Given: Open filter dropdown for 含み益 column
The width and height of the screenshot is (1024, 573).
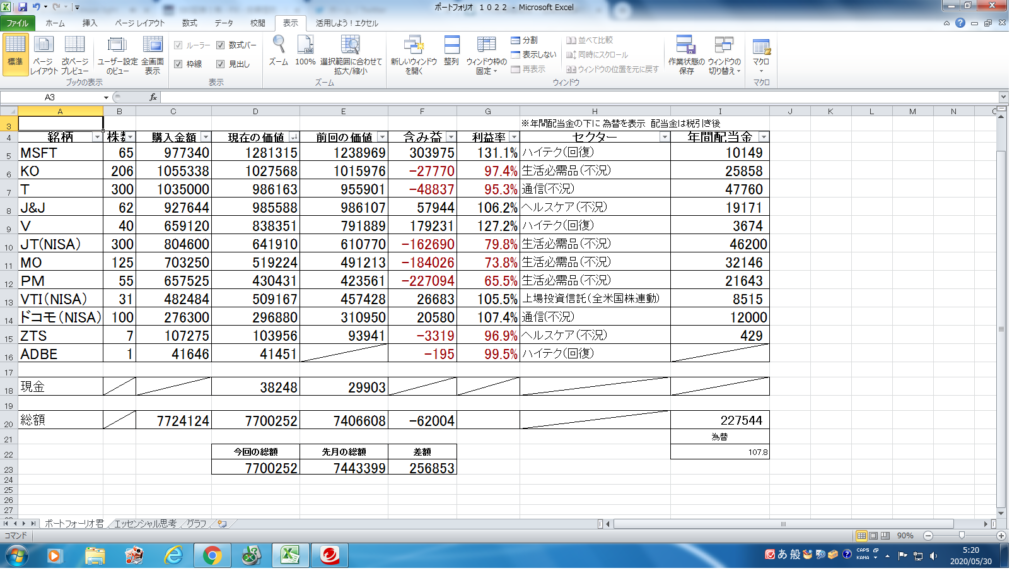Looking at the screenshot, I should tap(451, 137).
